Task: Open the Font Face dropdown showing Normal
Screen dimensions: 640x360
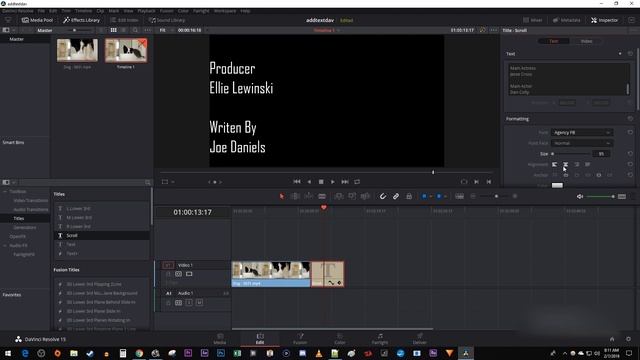Action: (x=582, y=143)
